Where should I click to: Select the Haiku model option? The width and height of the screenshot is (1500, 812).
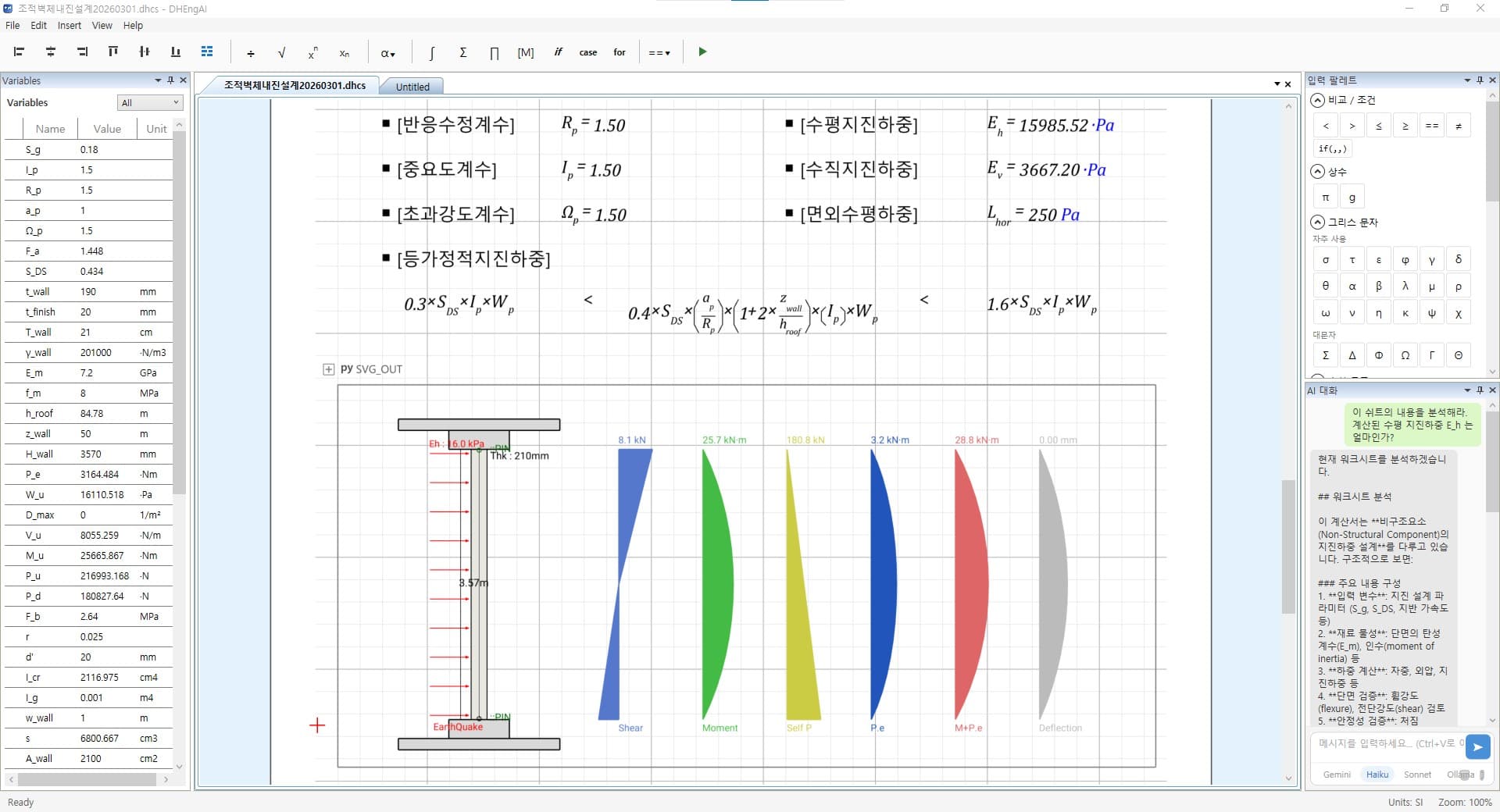(x=1377, y=775)
